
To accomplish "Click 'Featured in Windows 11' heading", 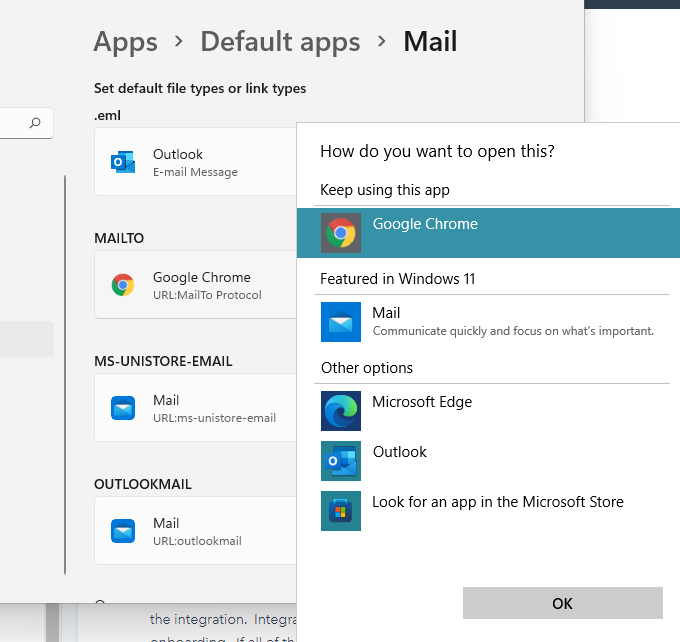I will pyautogui.click(x=397, y=278).
